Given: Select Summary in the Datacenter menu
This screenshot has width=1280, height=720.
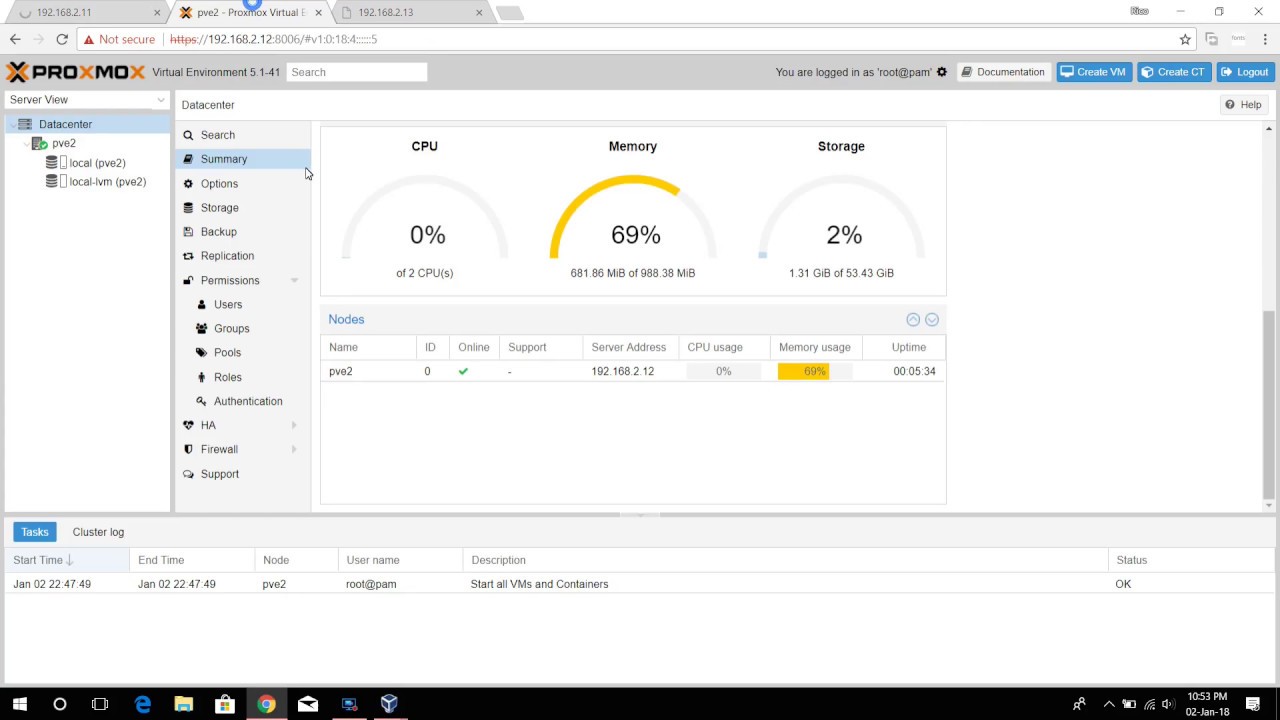Looking at the screenshot, I should (243, 159).
